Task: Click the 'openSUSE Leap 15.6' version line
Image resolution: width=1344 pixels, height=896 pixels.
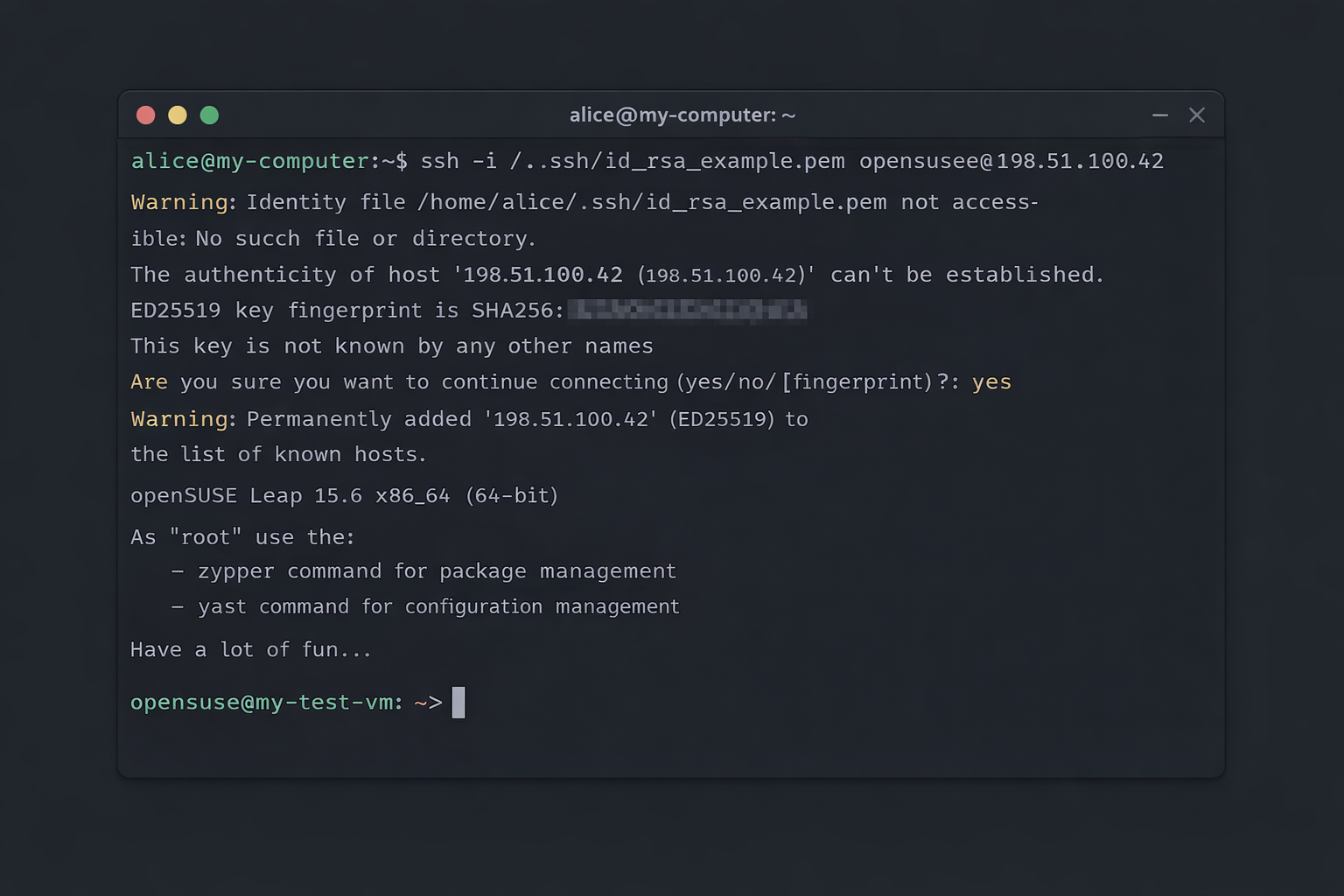Action: (344, 495)
